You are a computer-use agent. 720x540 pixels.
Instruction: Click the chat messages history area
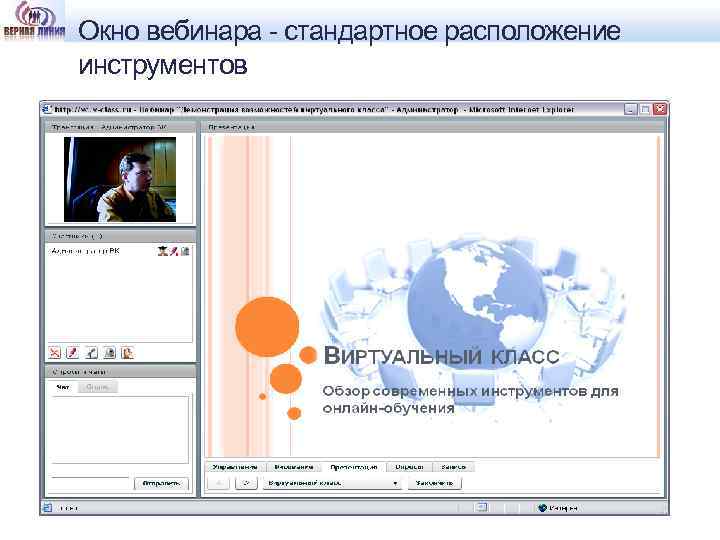pos(120,429)
